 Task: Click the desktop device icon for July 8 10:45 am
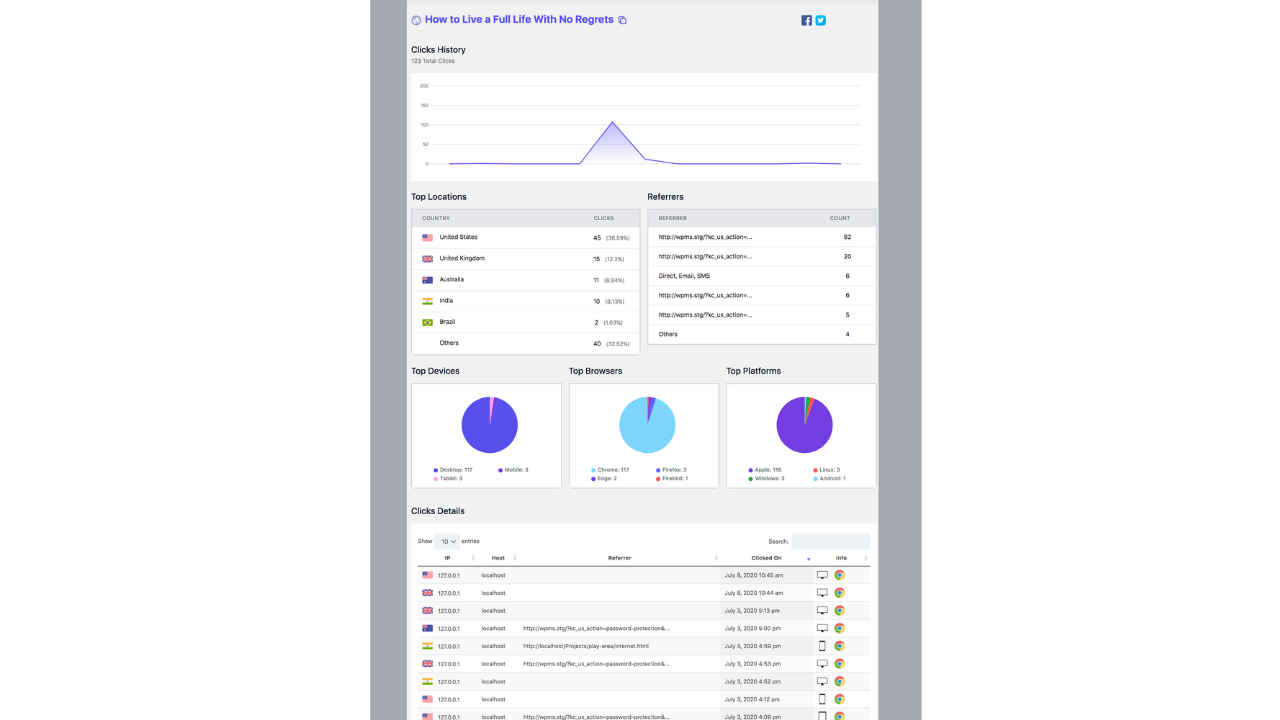[822, 575]
